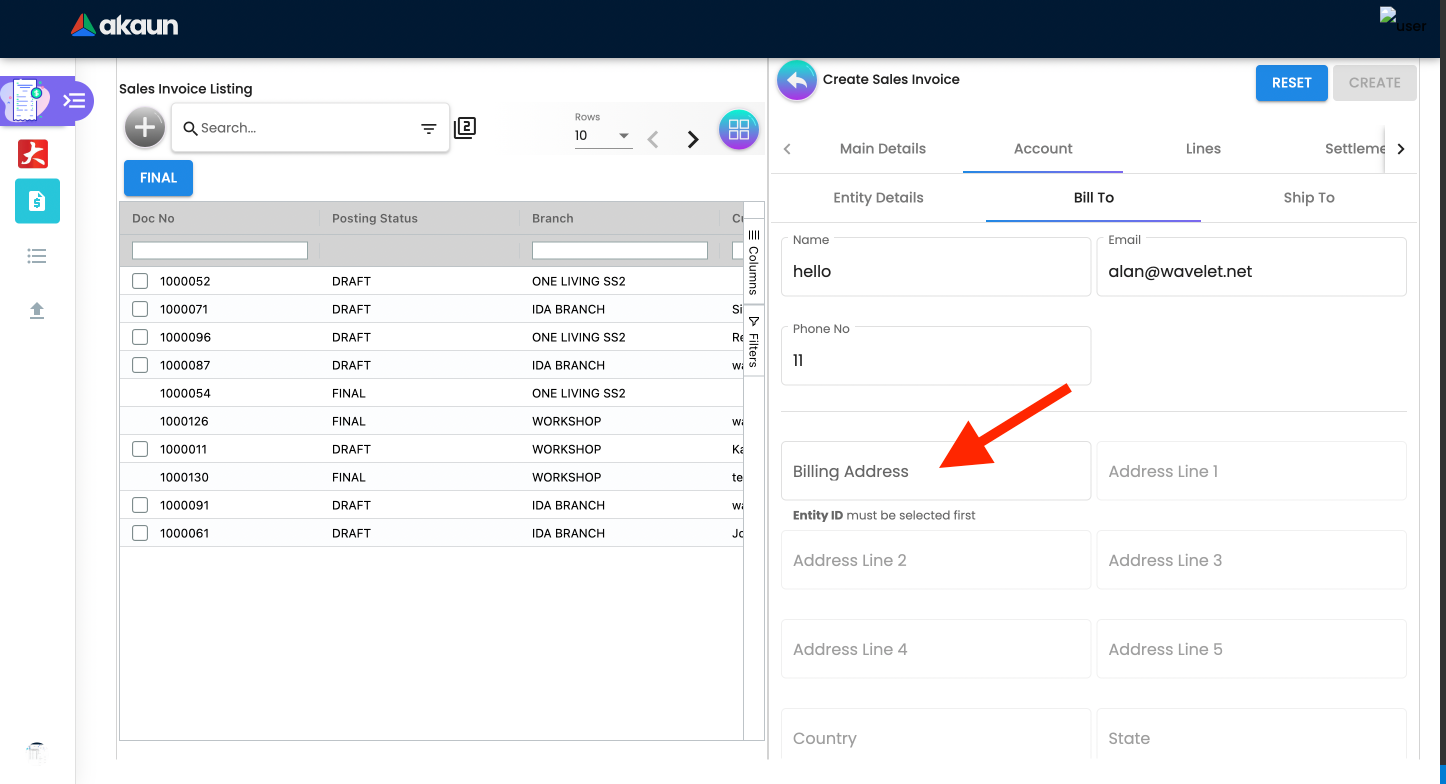Click the FINAL button above the table
This screenshot has width=1446, height=784.
pyautogui.click(x=158, y=178)
